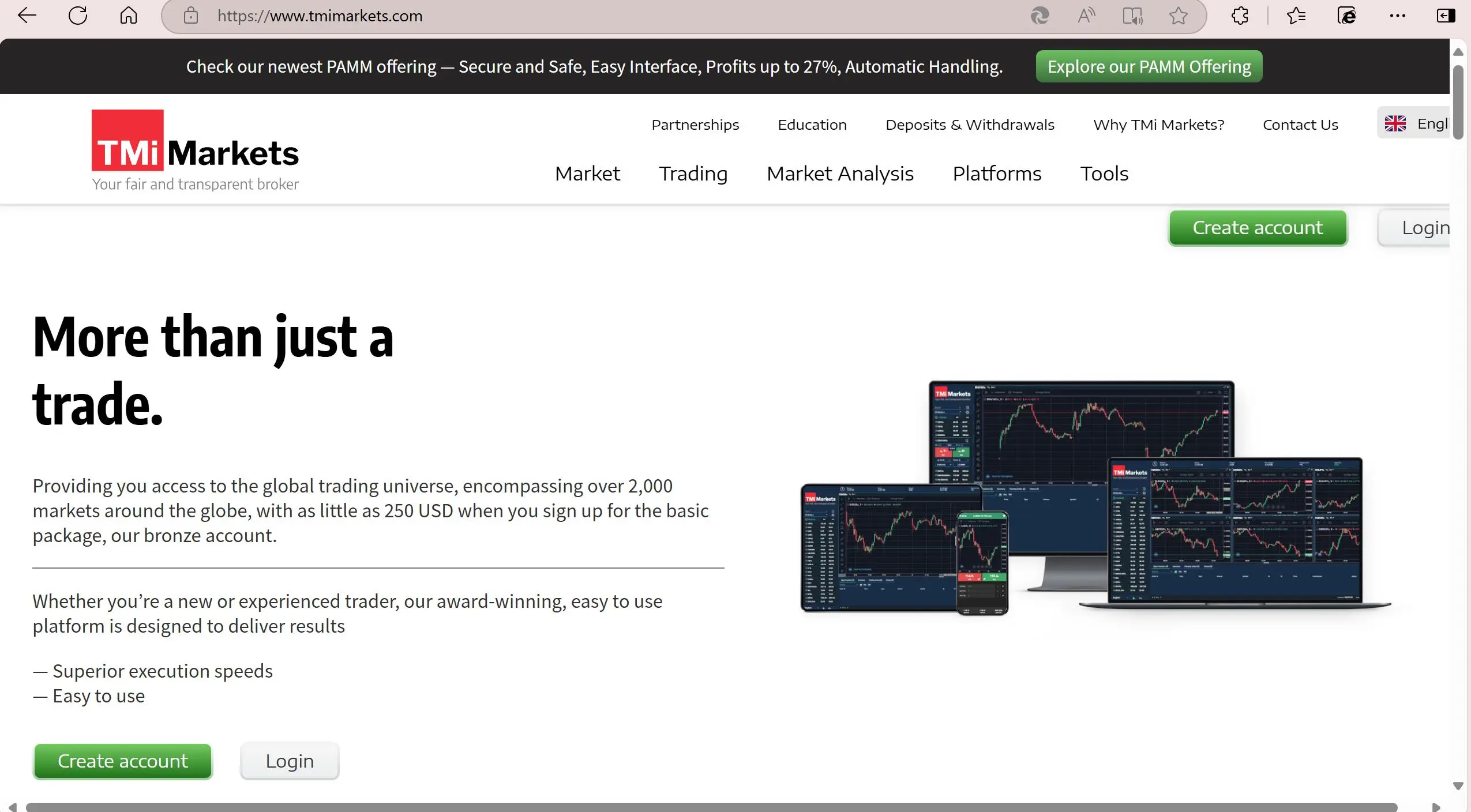
Task: Reload the page with the refresh icon
Action: 78,16
